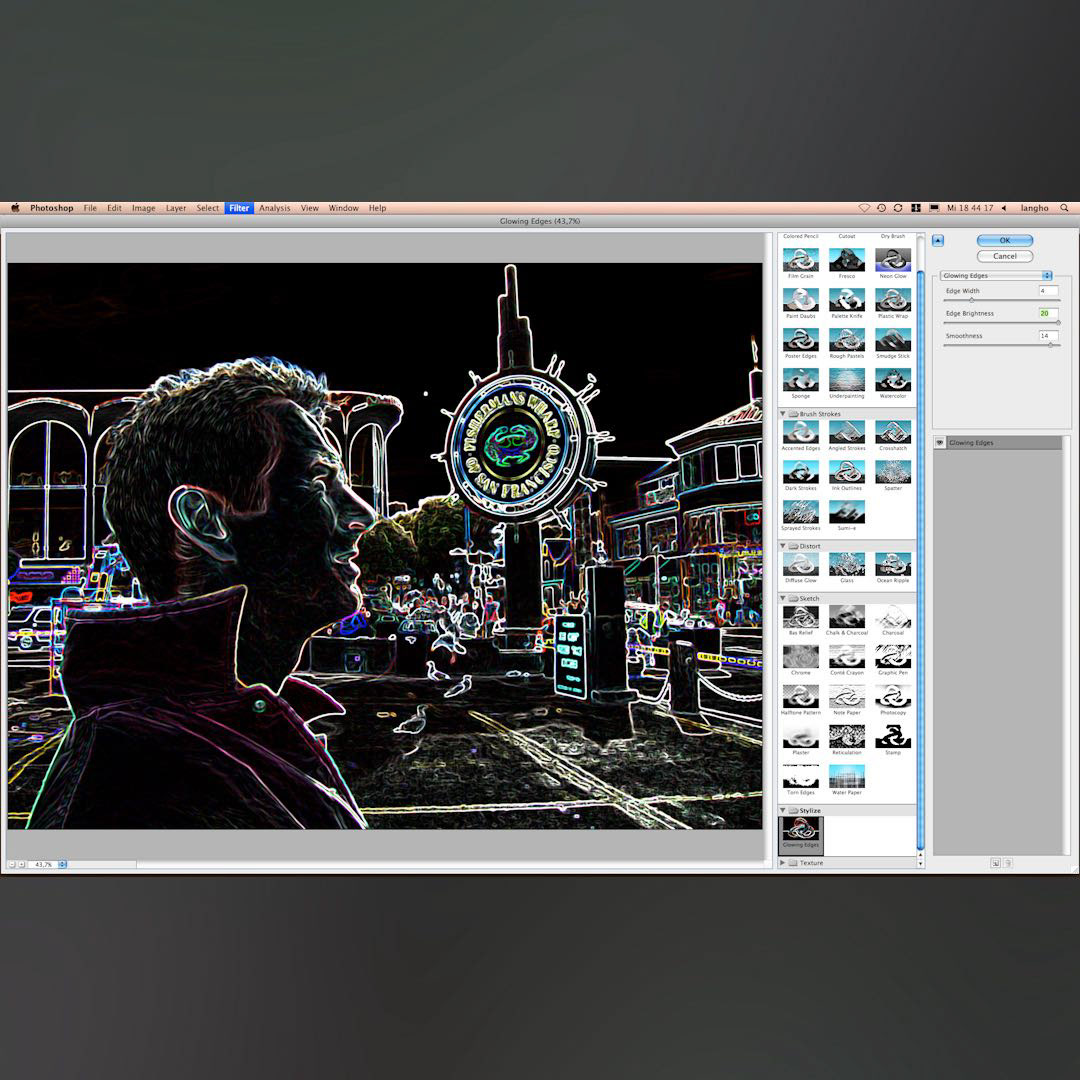Click OK to apply the filter
The width and height of the screenshot is (1080, 1080).
(x=1004, y=240)
